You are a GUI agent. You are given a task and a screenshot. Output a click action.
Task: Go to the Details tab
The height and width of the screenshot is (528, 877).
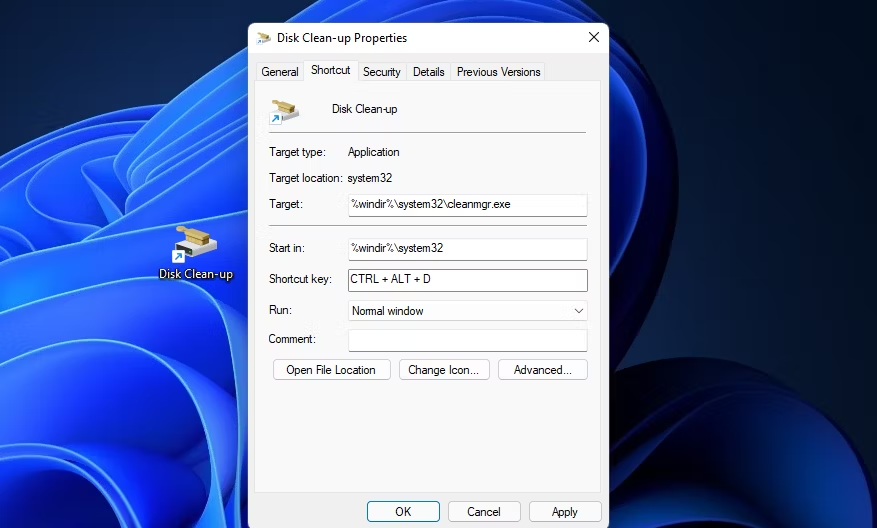[x=428, y=72]
